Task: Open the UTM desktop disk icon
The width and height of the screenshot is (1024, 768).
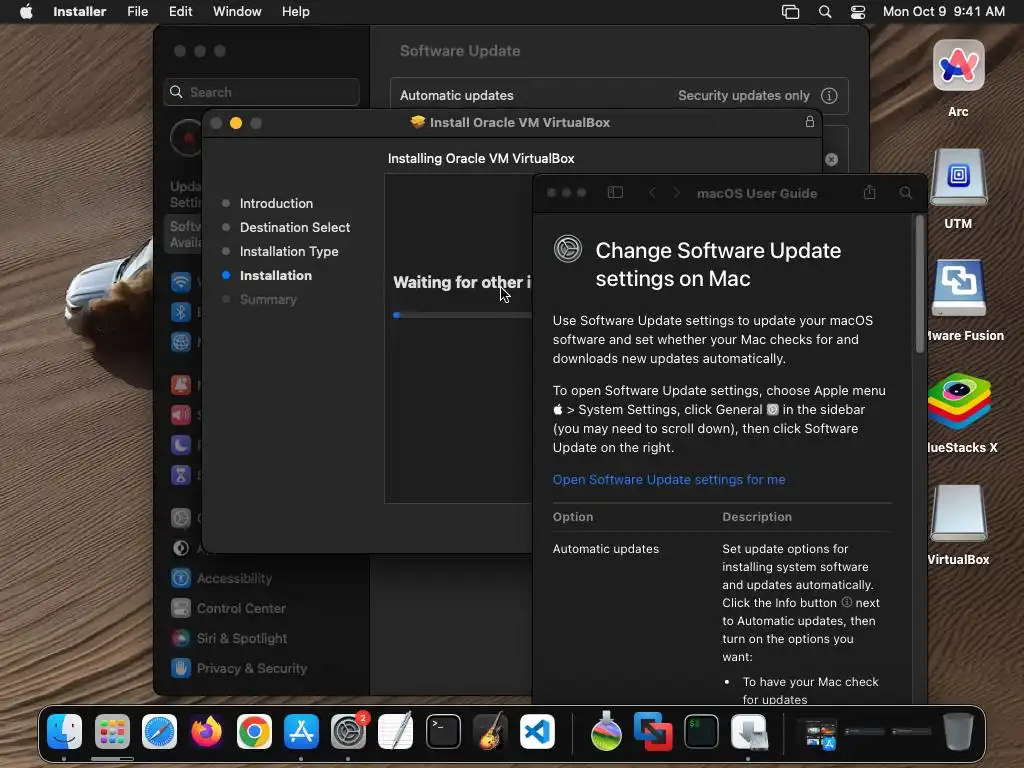Action: (958, 178)
